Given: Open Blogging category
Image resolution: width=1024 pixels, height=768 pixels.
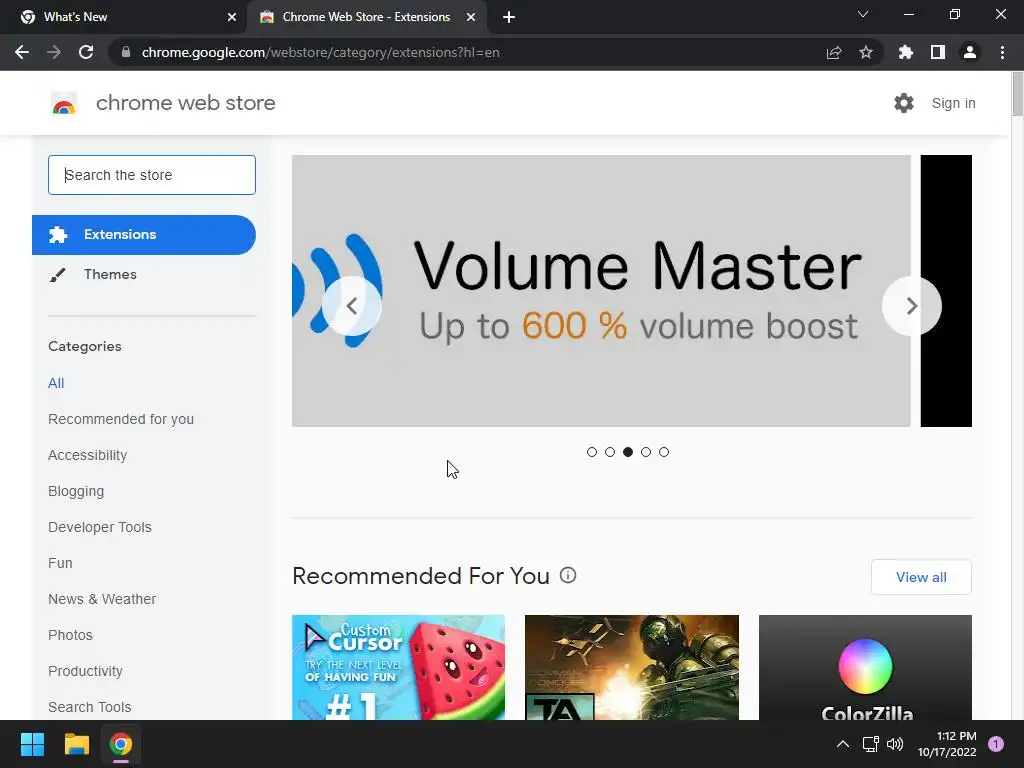Looking at the screenshot, I should pos(76,491).
